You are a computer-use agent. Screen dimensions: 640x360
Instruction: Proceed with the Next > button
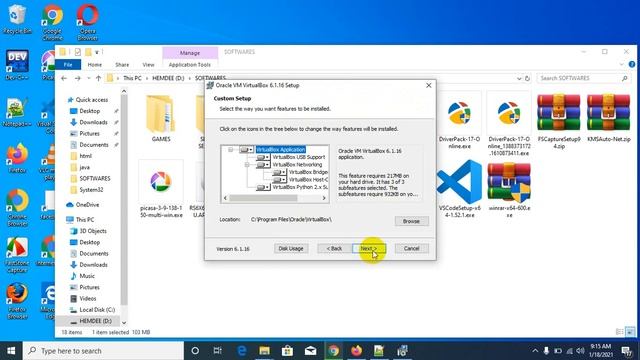pos(369,248)
